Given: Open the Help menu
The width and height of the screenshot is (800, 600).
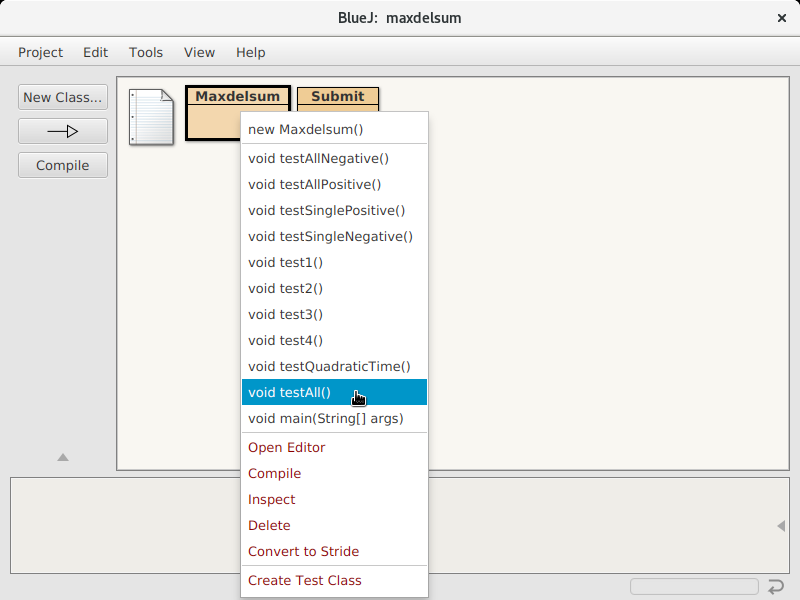Looking at the screenshot, I should tap(251, 53).
